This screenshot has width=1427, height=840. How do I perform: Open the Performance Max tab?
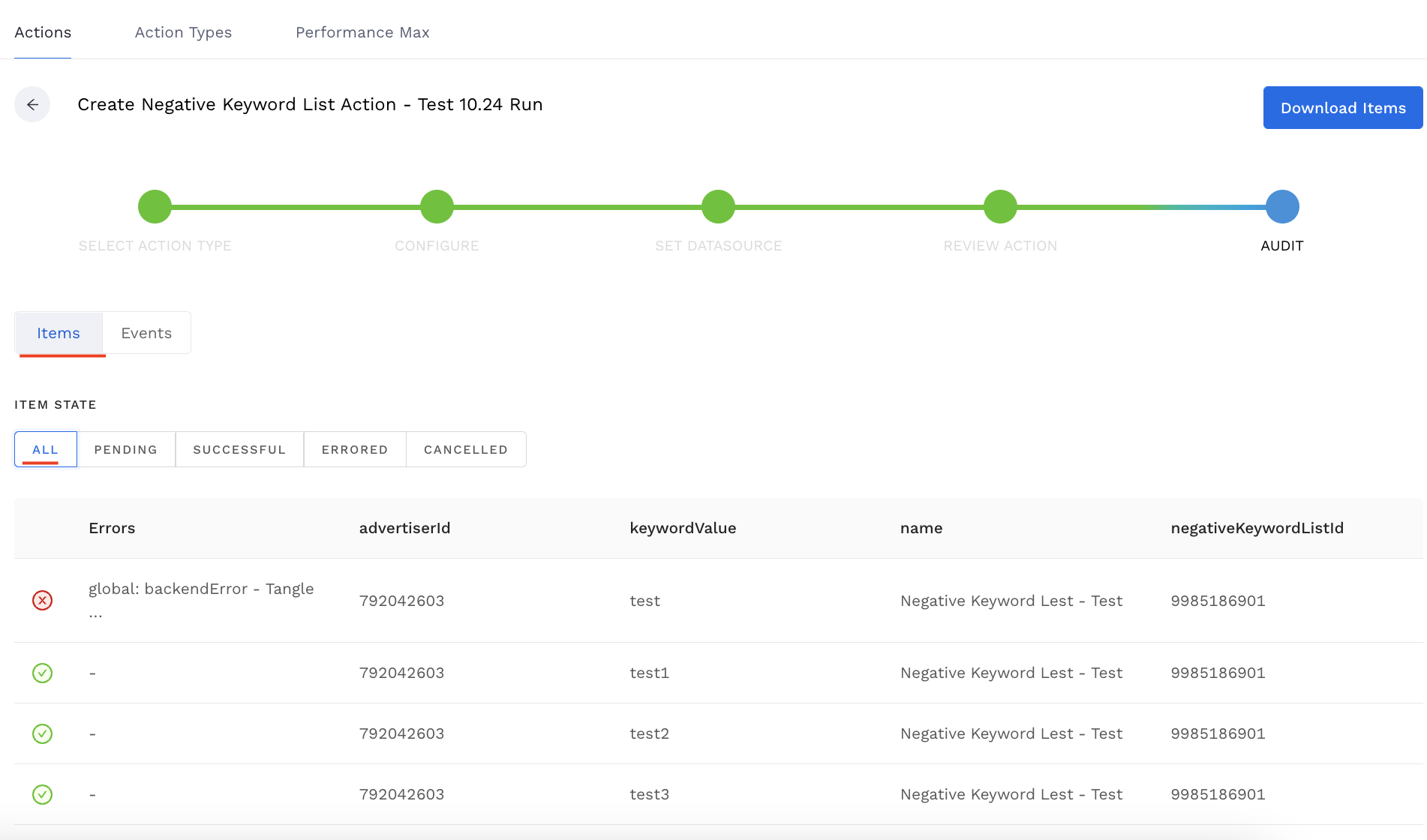coord(362,32)
